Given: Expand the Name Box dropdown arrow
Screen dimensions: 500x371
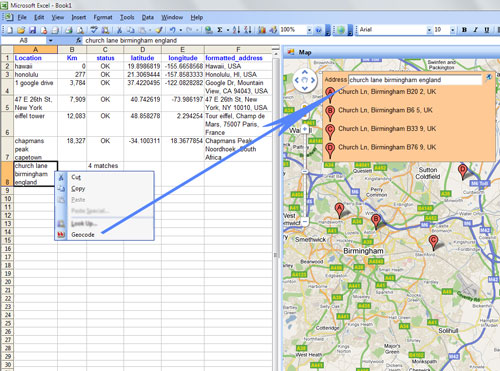Looking at the screenshot, I should tap(50, 41).
